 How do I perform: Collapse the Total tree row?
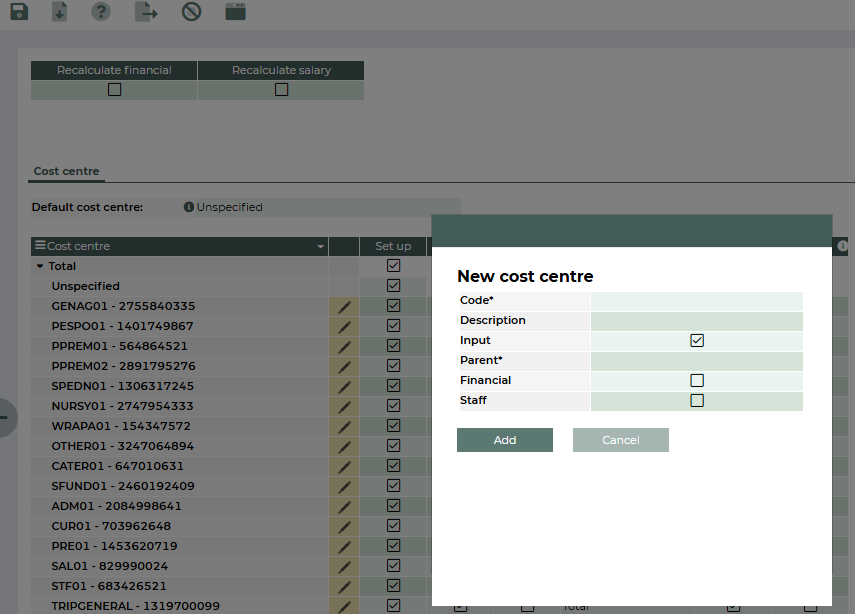pyautogui.click(x=40, y=267)
